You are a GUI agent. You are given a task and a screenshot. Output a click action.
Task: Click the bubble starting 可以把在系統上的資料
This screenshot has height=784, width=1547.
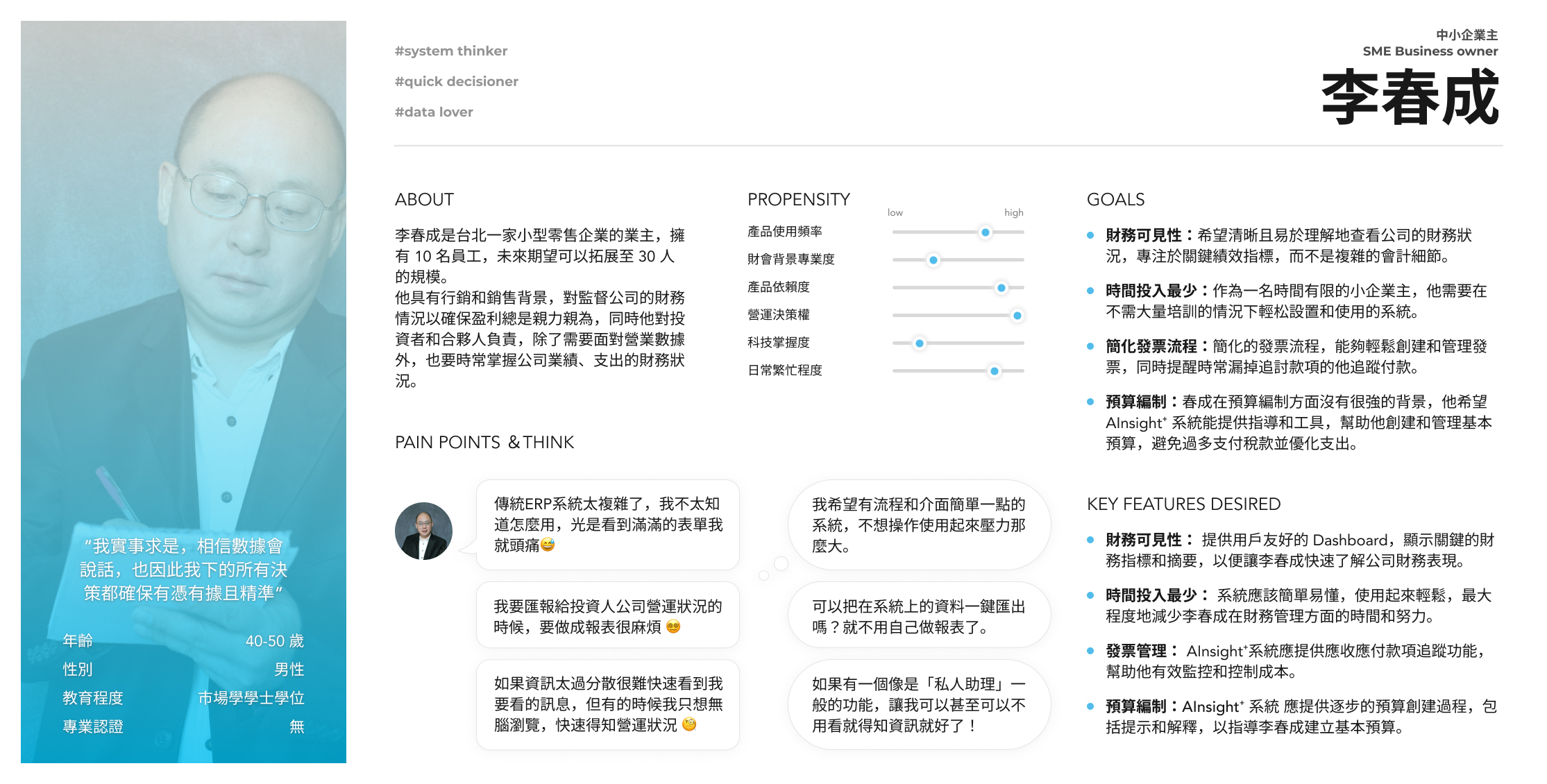(919, 615)
